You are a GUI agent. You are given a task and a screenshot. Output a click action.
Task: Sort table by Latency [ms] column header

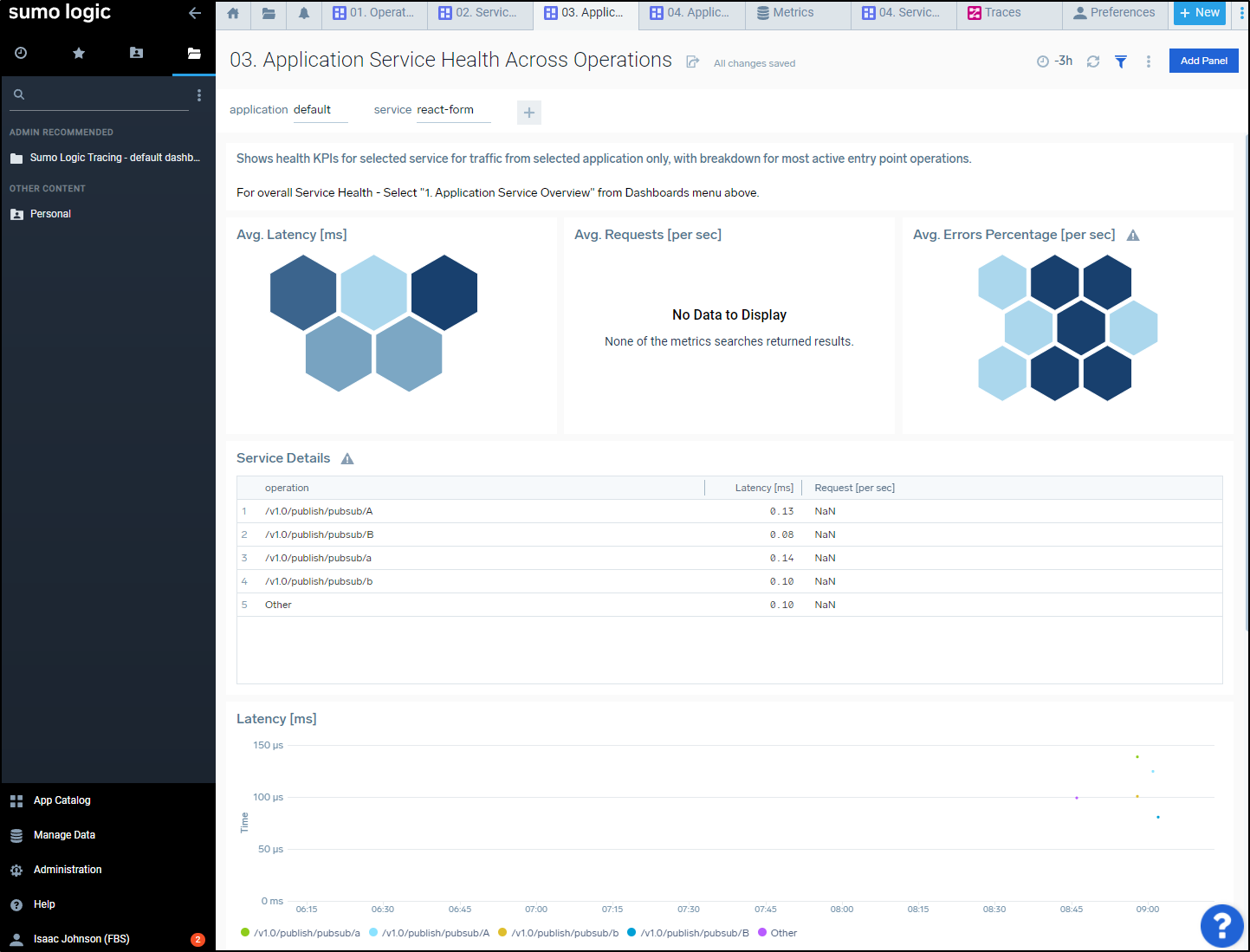(x=764, y=489)
